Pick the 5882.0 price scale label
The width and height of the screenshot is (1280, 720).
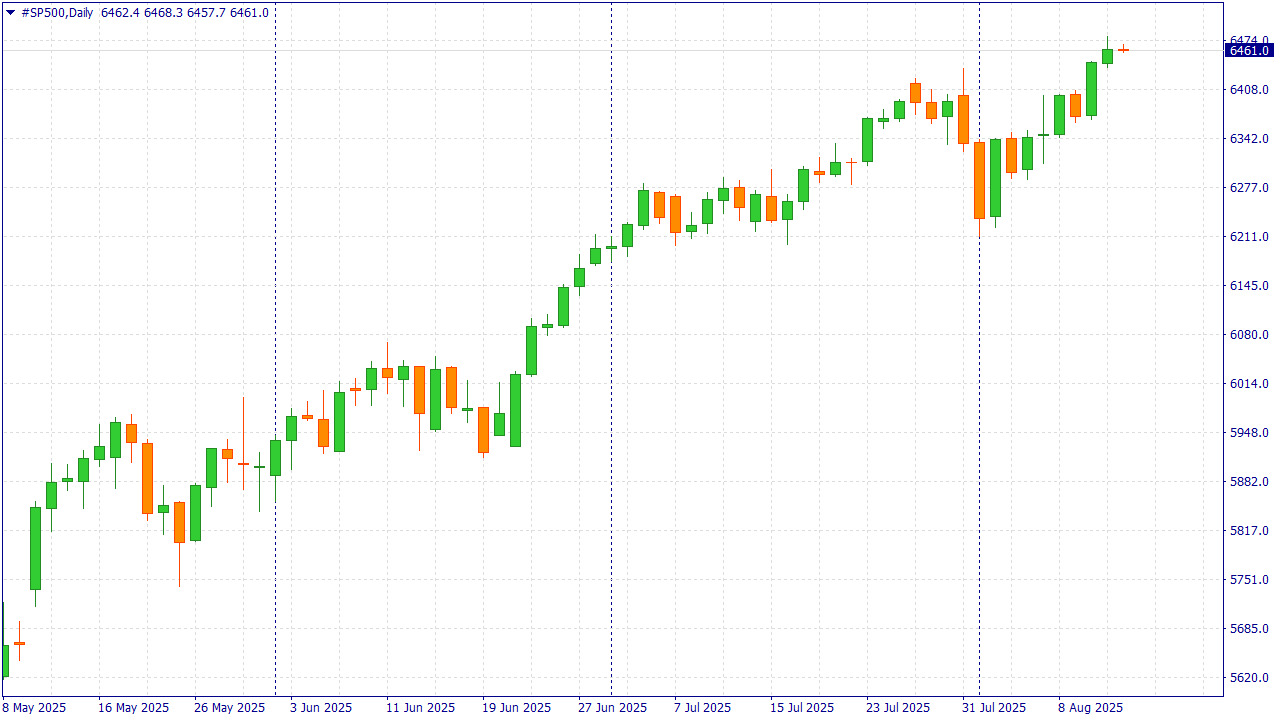click(1249, 482)
